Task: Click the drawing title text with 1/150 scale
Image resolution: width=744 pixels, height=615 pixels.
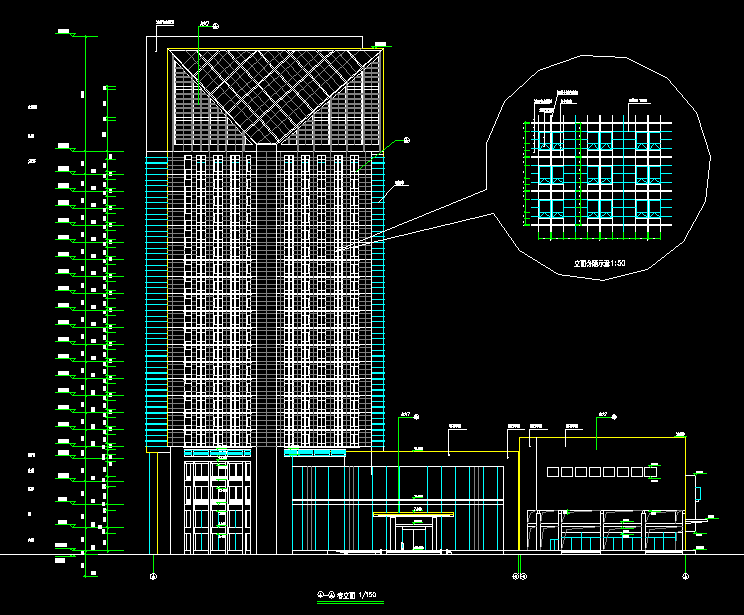Action: 339,595
